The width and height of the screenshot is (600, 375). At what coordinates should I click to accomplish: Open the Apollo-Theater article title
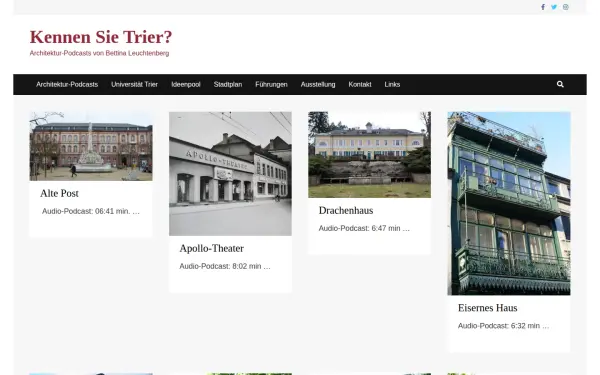[x=212, y=249]
